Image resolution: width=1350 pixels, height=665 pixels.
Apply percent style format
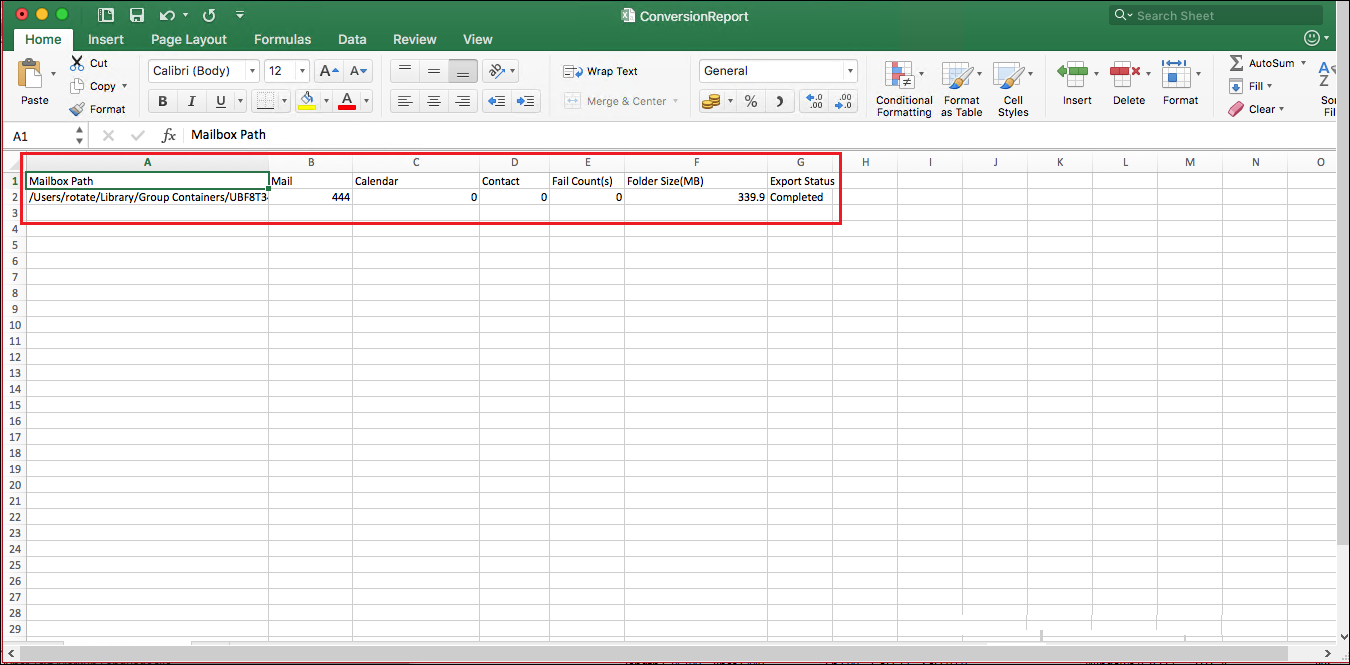click(751, 101)
